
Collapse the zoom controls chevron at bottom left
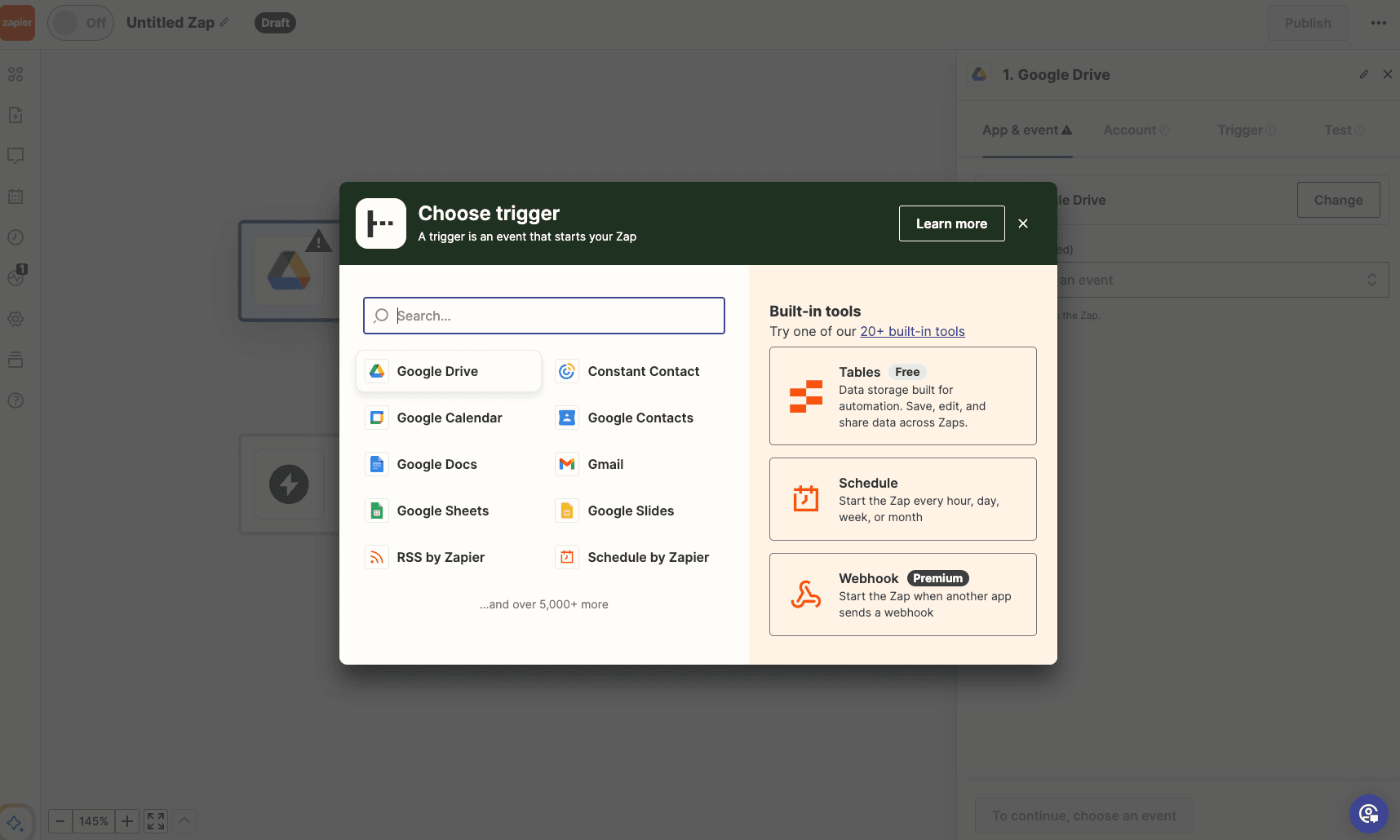coord(184,821)
